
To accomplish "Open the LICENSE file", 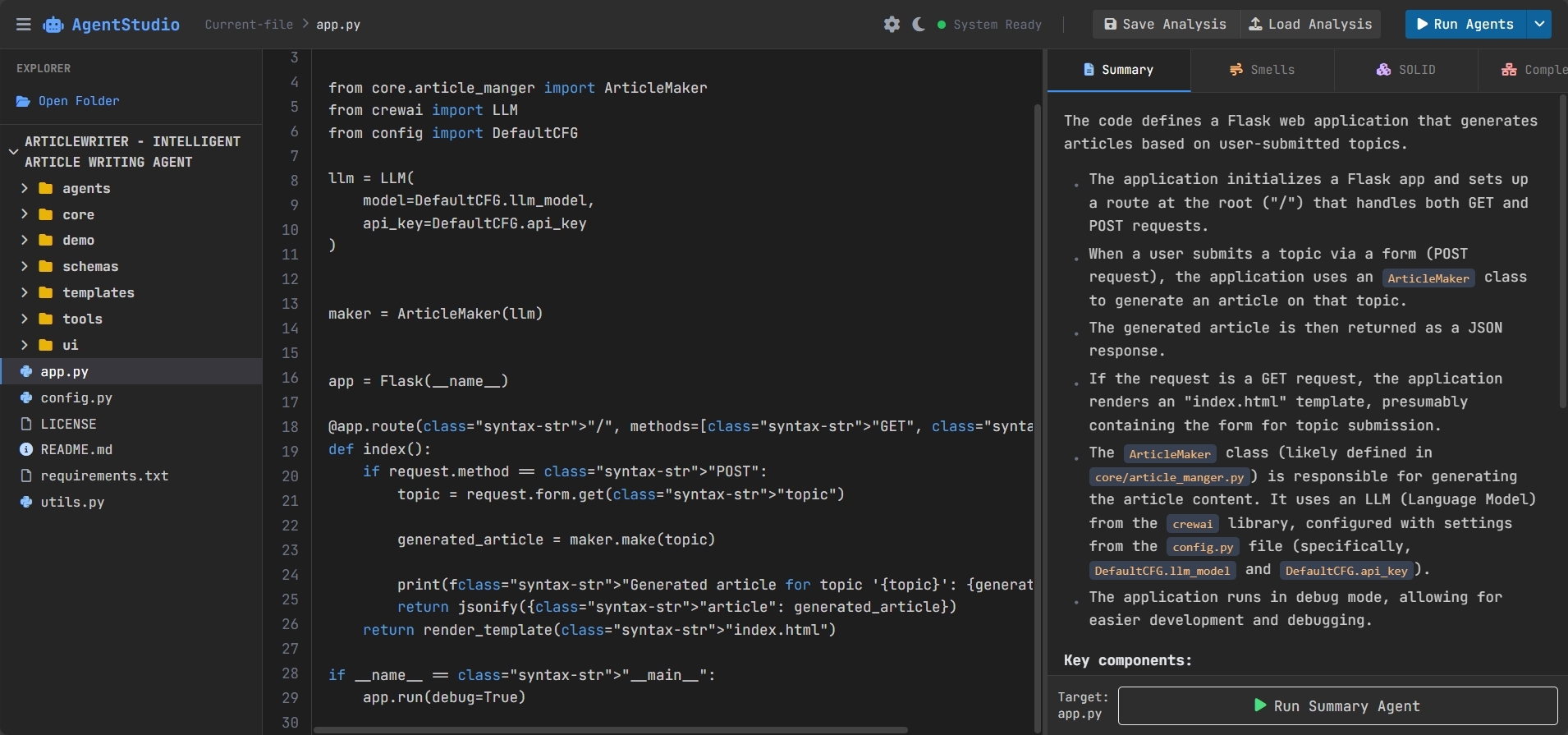I will point(131,424).
